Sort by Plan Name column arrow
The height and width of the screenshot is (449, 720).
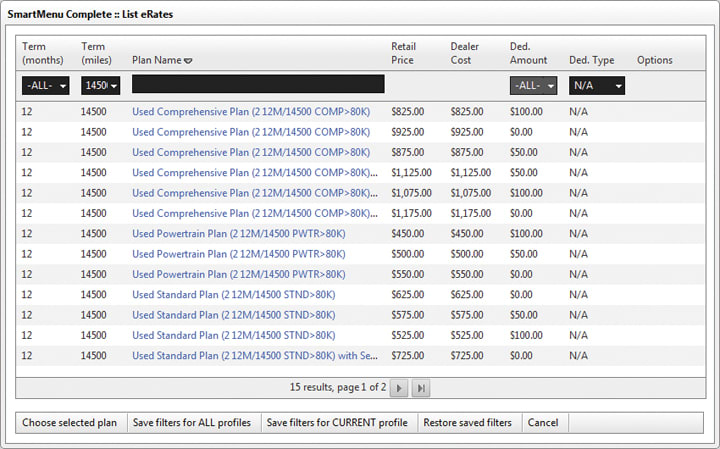pyautogui.click(x=188, y=61)
